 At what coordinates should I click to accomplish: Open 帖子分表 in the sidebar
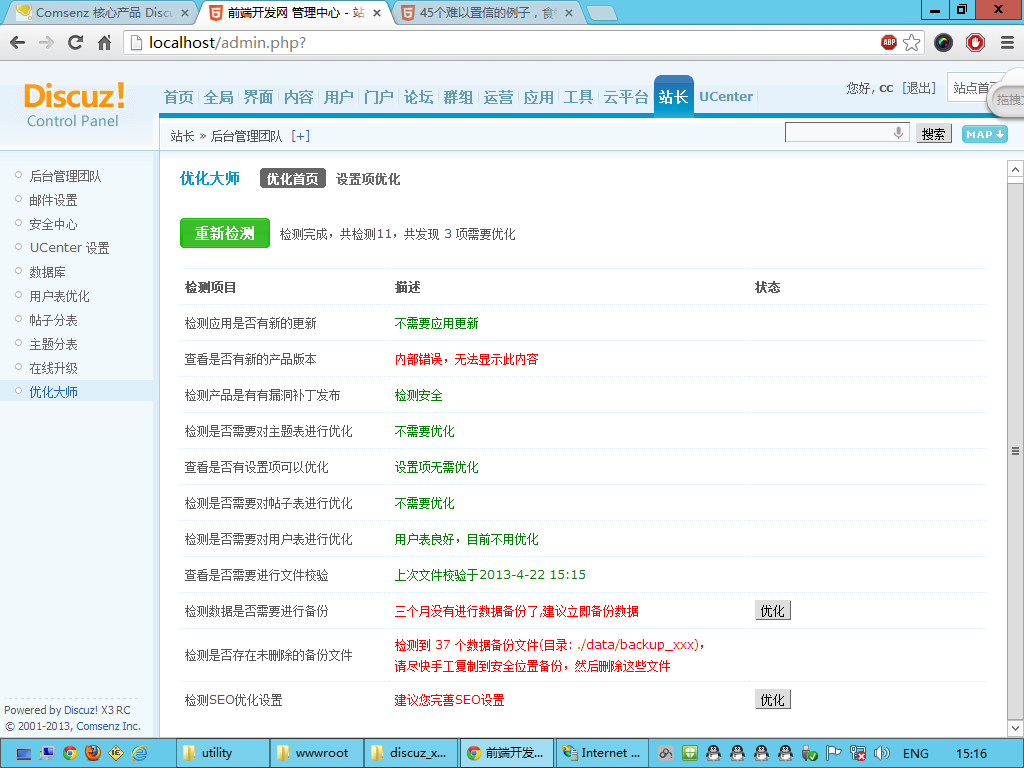pyautogui.click(x=54, y=321)
